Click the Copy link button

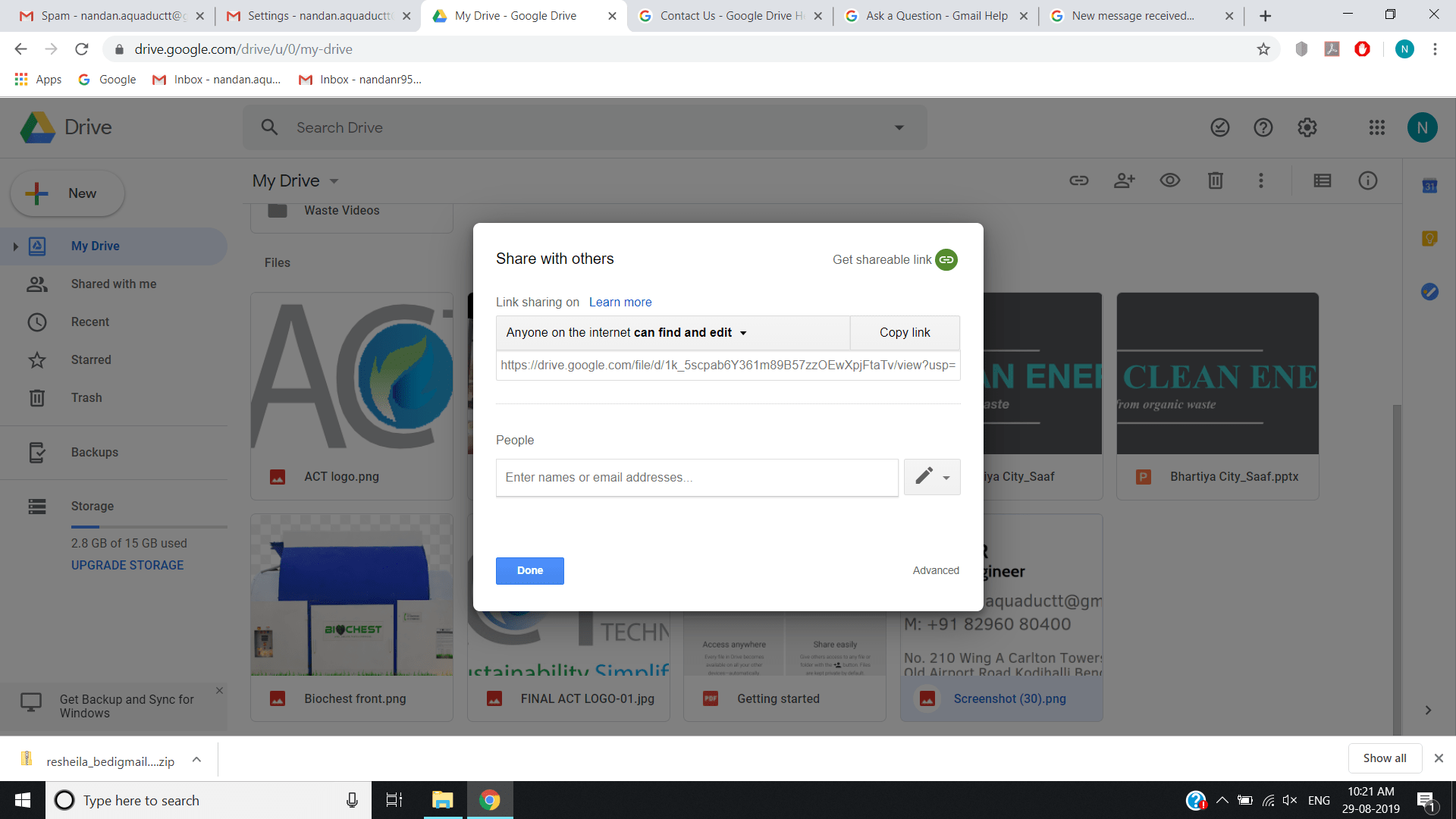pos(905,333)
